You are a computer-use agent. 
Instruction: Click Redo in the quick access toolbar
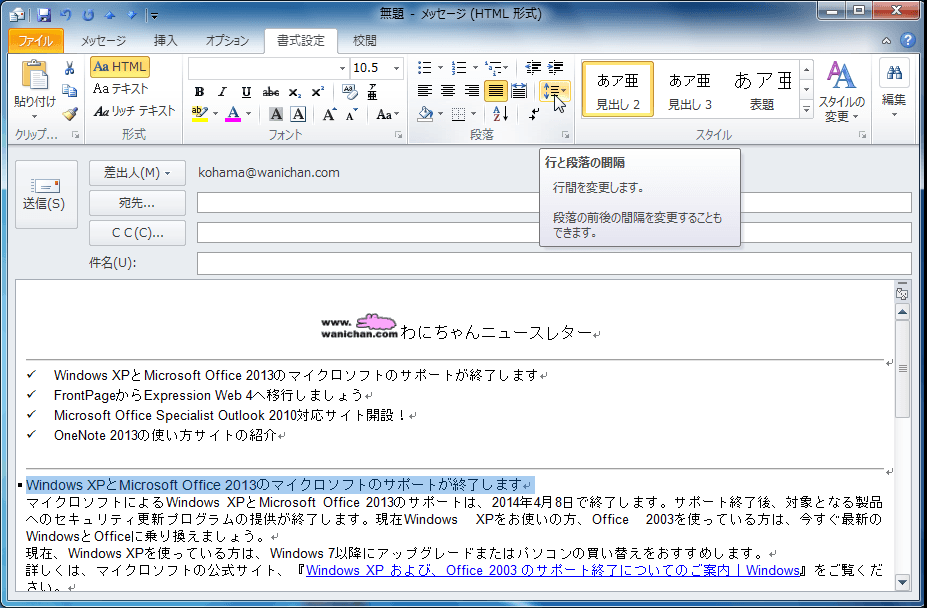click(x=88, y=15)
